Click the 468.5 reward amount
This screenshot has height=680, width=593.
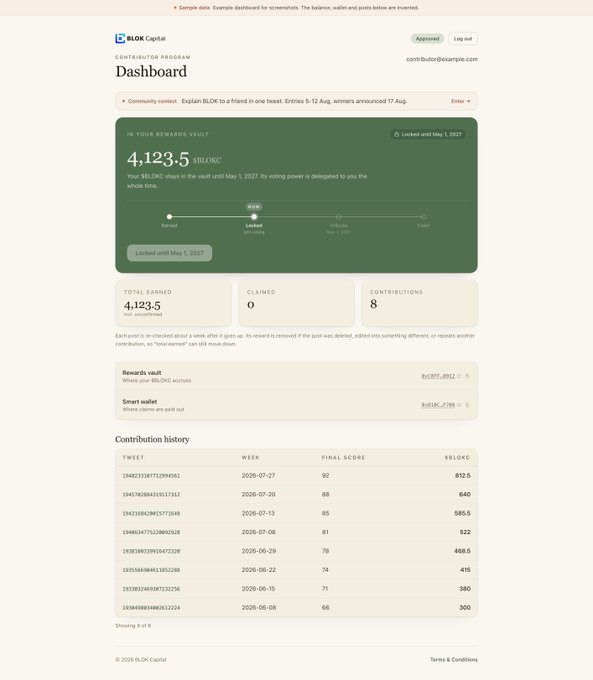462,551
